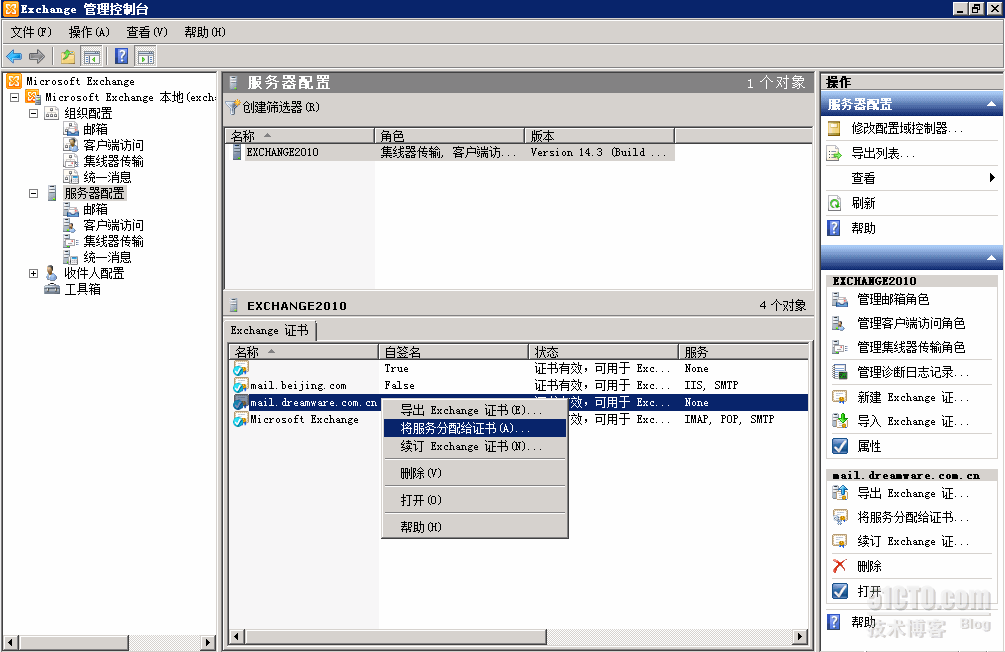Screen dimensions: 1005x652
Task: Click the mail.beijing.com certificate icon
Action: point(240,385)
